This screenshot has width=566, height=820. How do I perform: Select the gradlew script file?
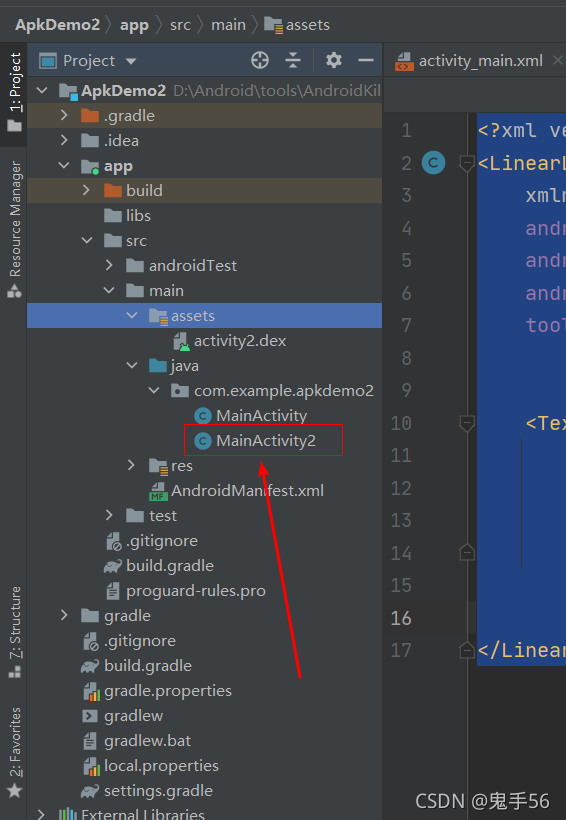133,716
